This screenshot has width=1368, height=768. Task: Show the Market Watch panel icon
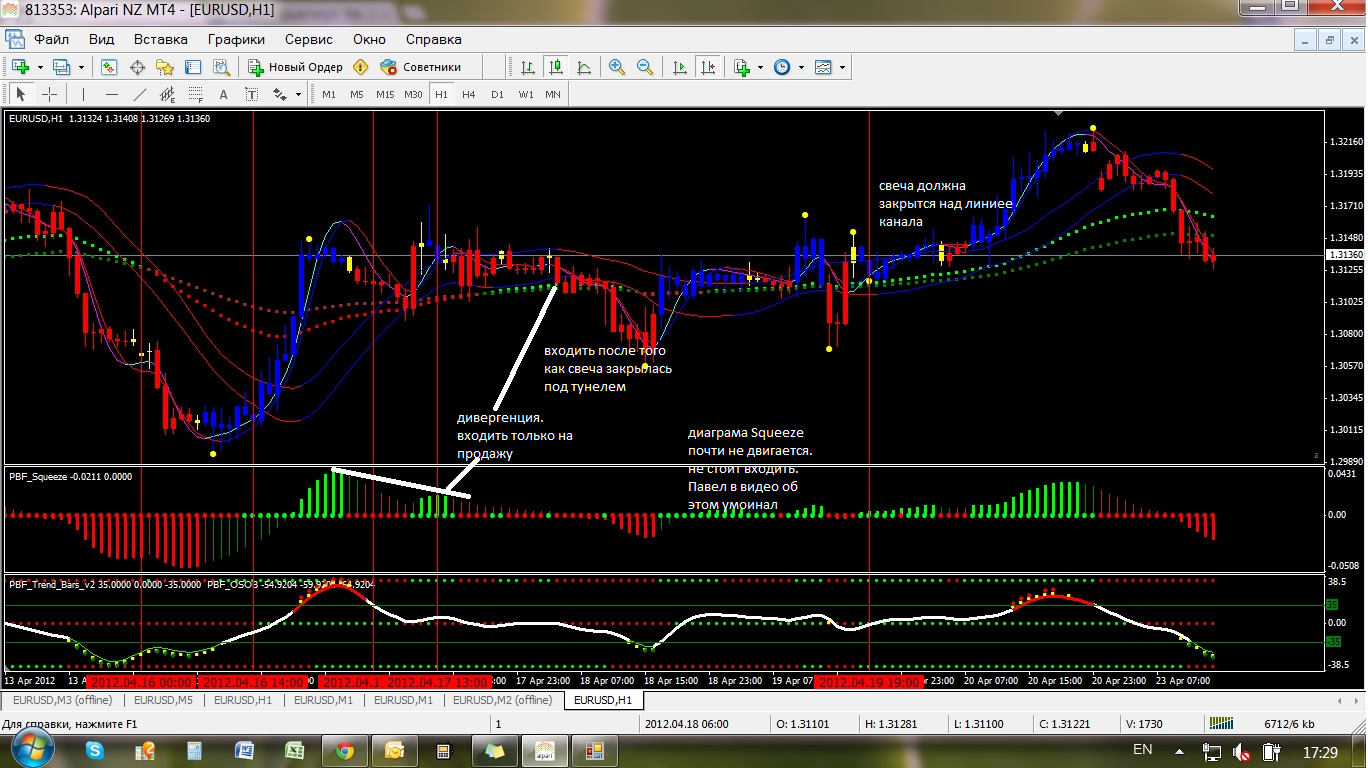(x=109, y=67)
